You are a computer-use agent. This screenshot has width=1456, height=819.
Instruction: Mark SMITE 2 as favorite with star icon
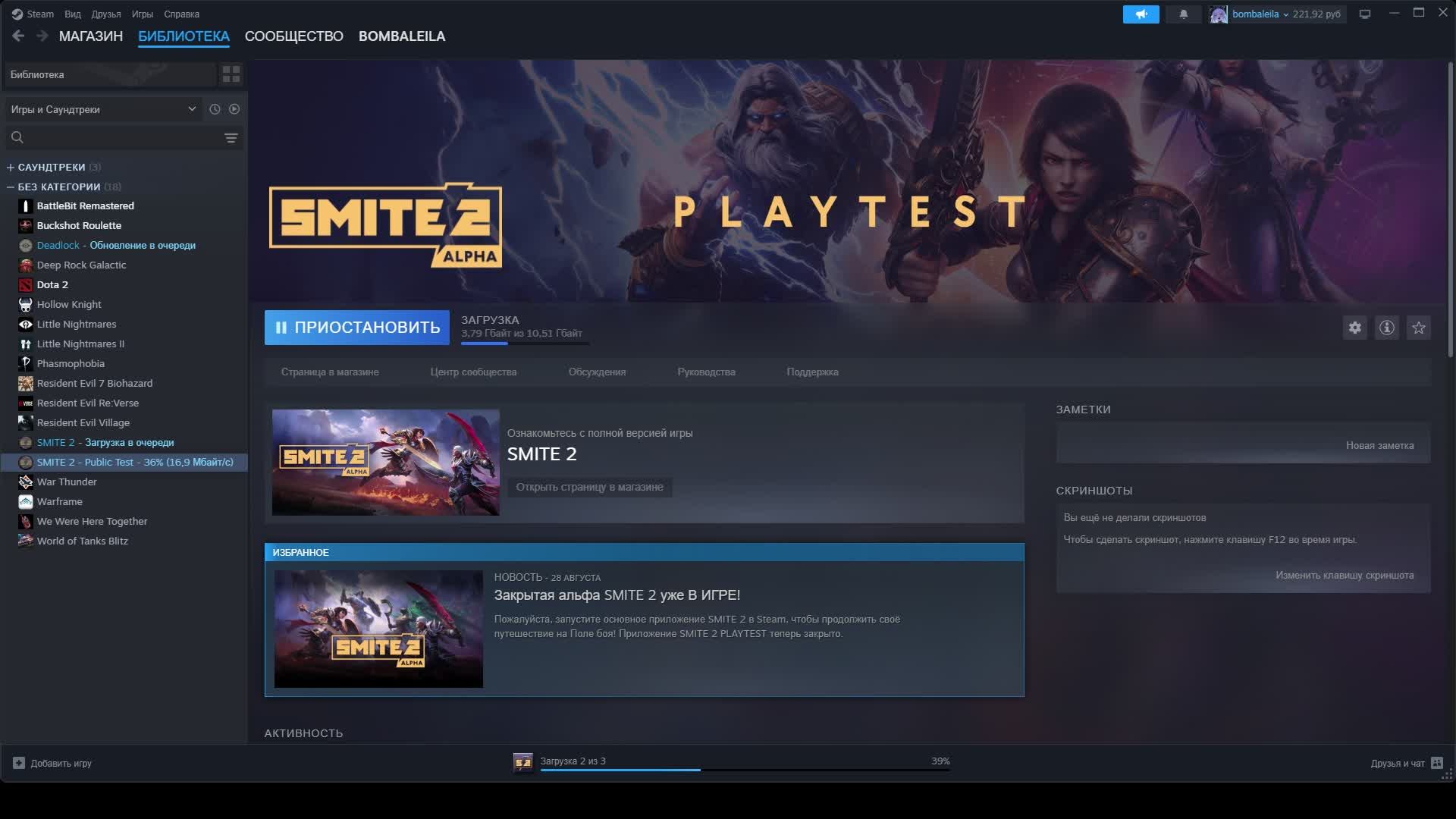click(1418, 328)
